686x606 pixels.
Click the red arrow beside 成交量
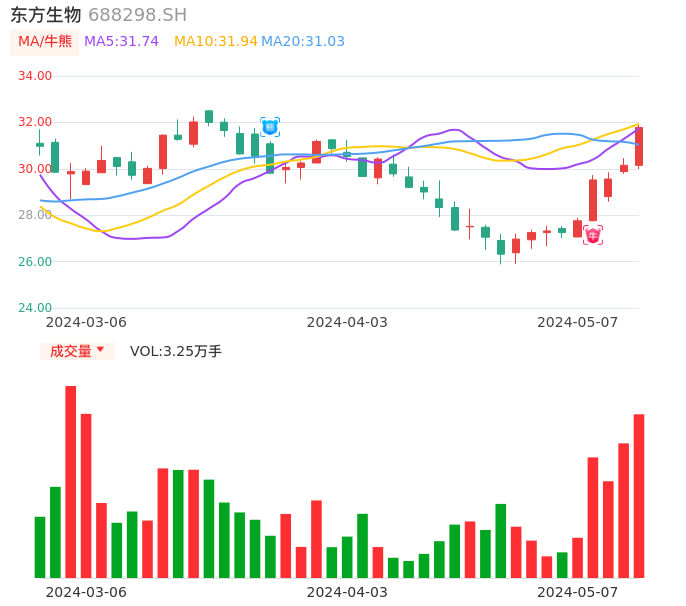(100, 350)
